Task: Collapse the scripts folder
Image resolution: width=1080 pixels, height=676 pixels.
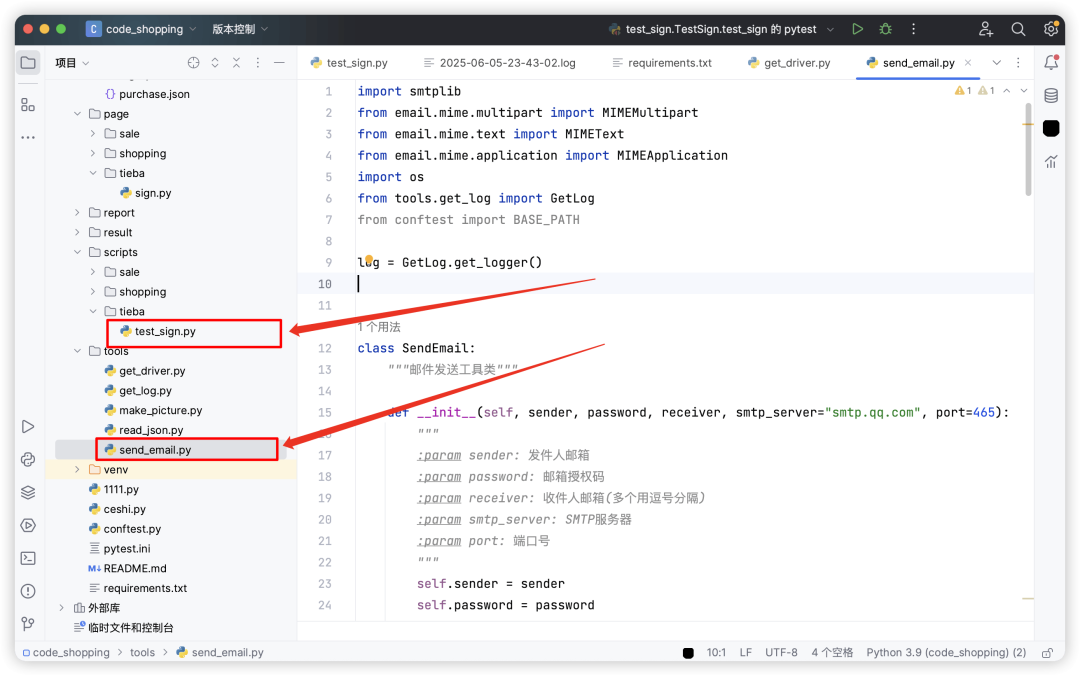Action: click(x=77, y=252)
